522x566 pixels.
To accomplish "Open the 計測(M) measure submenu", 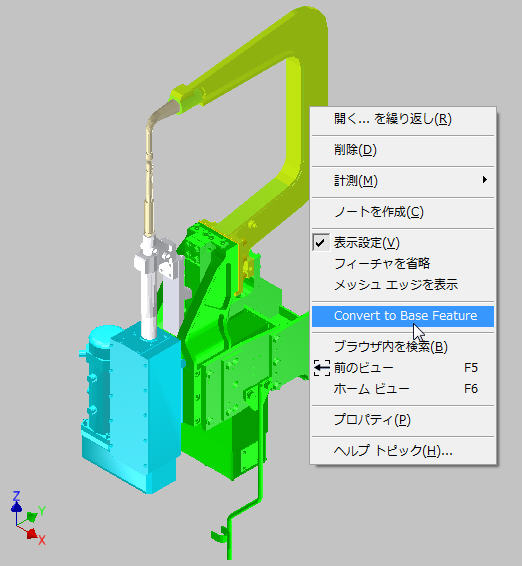I will point(403,180).
